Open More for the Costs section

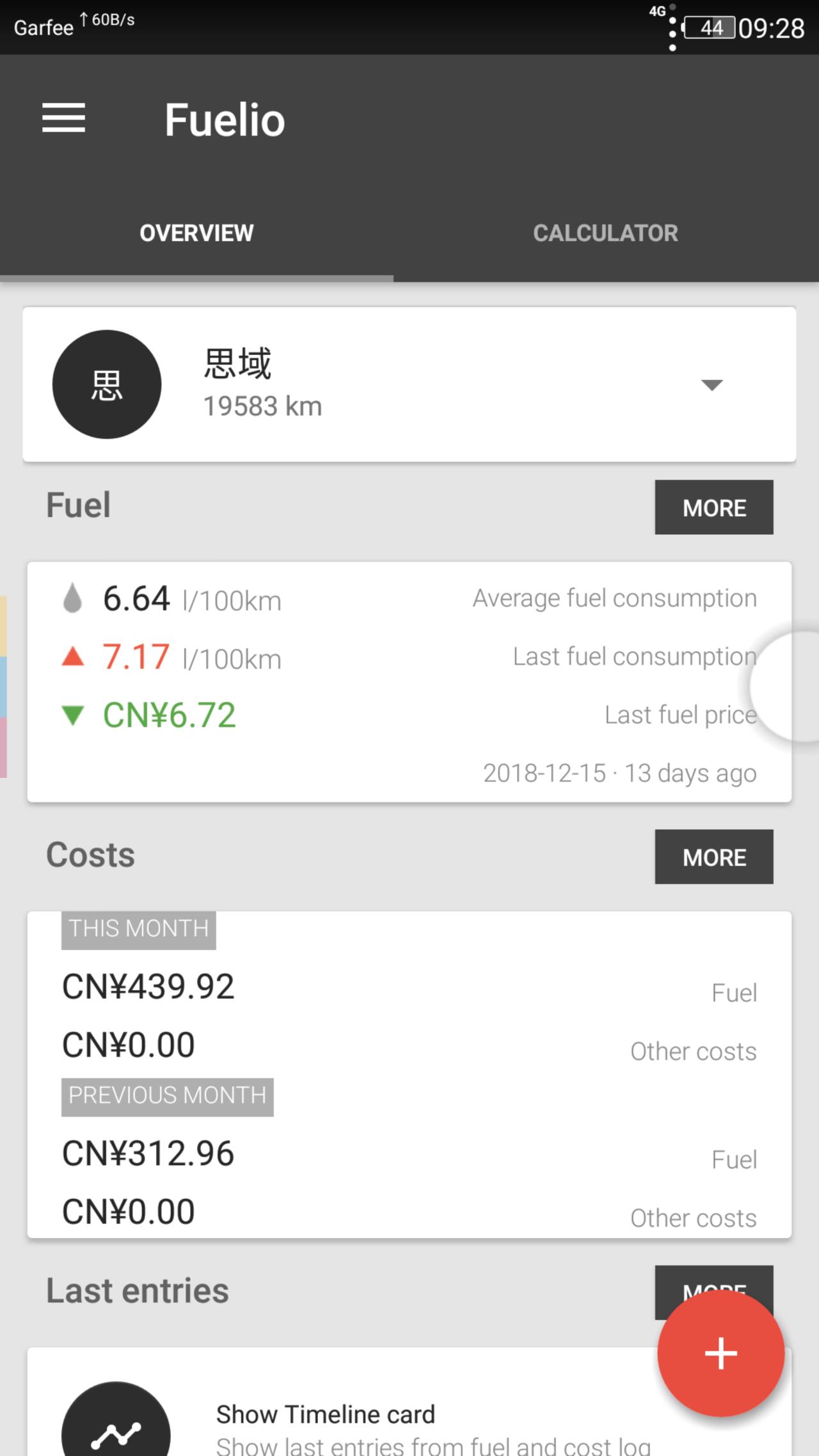click(x=713, y=857)
